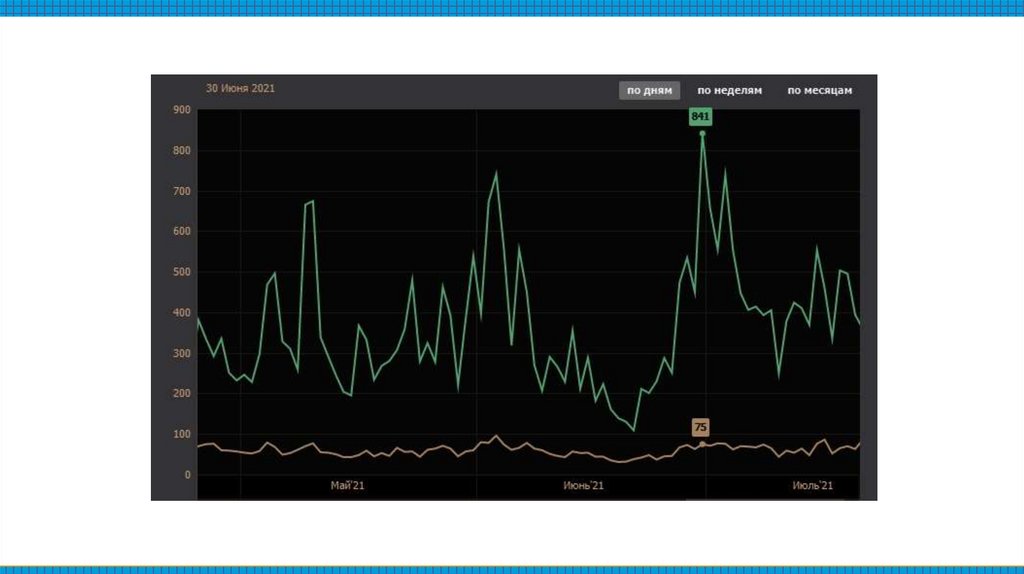Viewport: 1024px width, 574px height.
Task: Click the green 841 value tooltip
Action: tap(700, 116)
